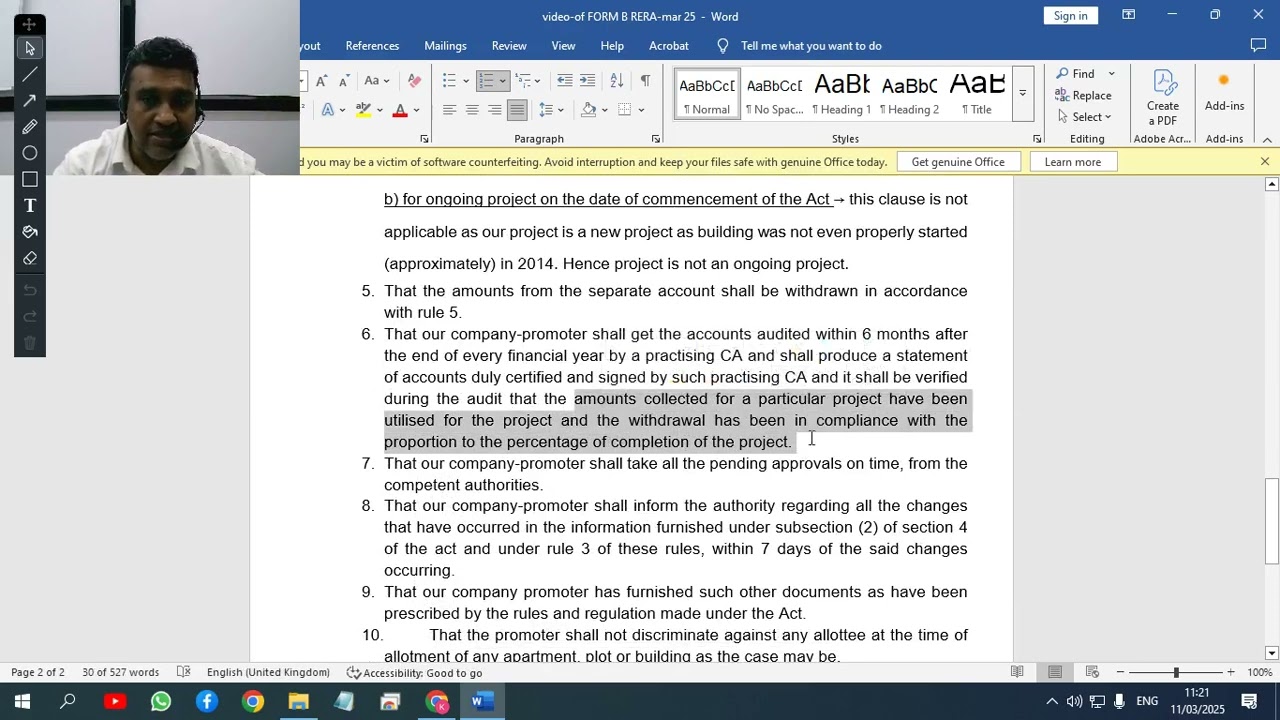Switch to Web Layout view

[x=1092, y=672]
